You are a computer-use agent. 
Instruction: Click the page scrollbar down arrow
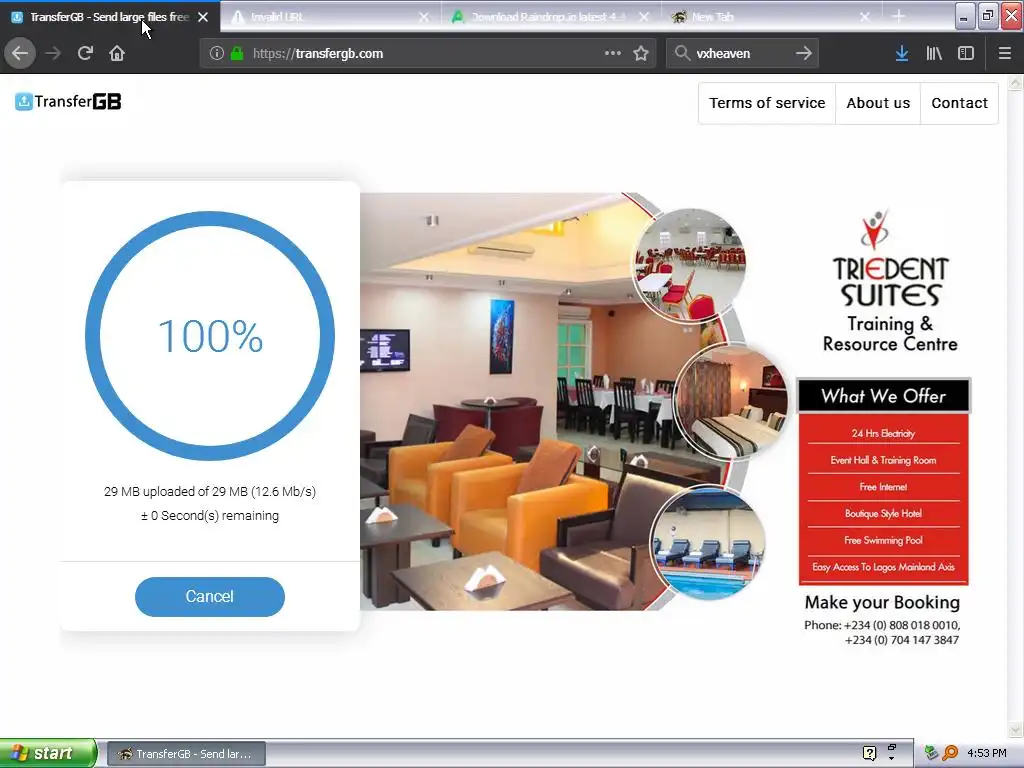tap(1015, 729)
